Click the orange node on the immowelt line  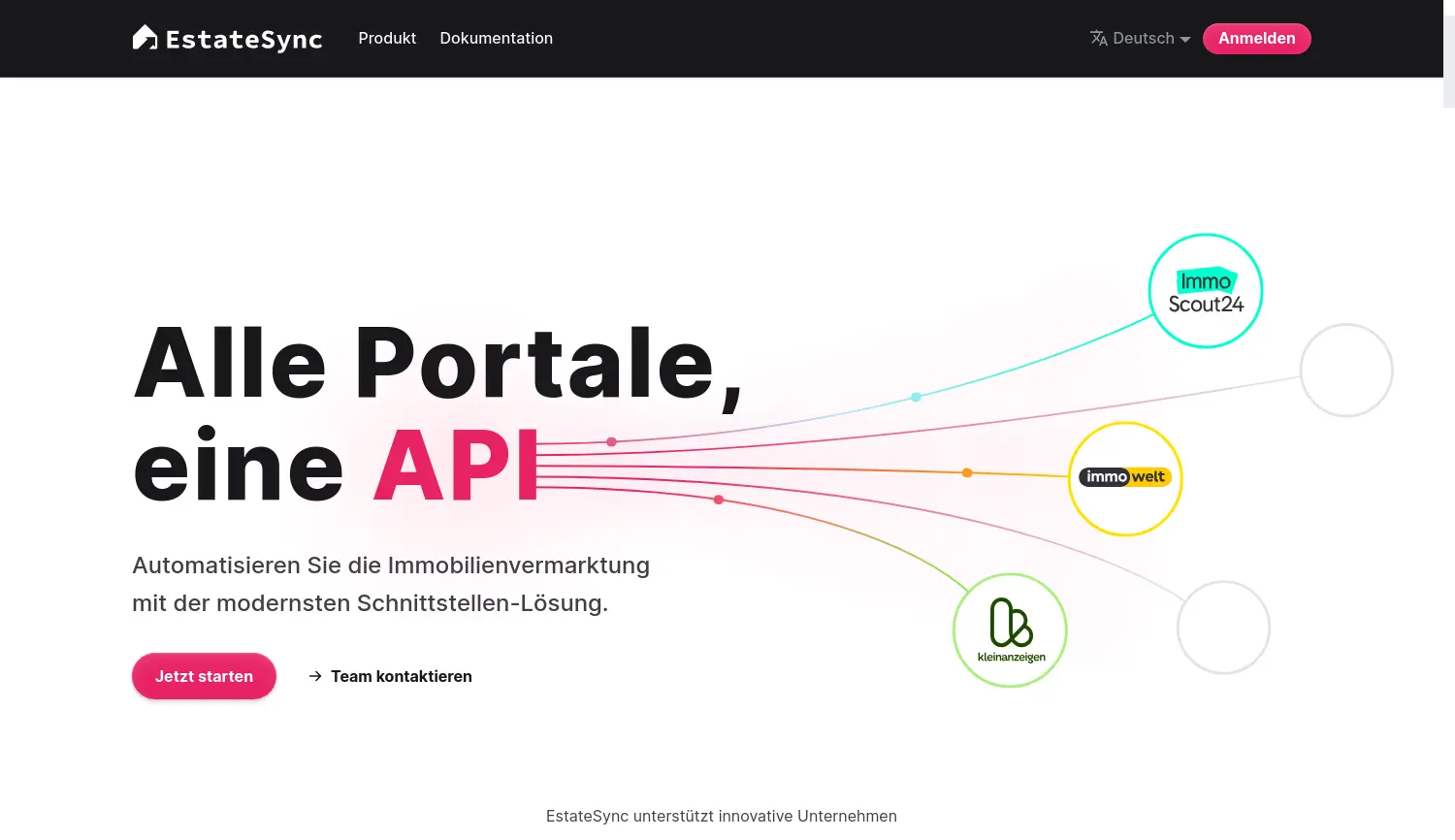click(x=966, y=472)
